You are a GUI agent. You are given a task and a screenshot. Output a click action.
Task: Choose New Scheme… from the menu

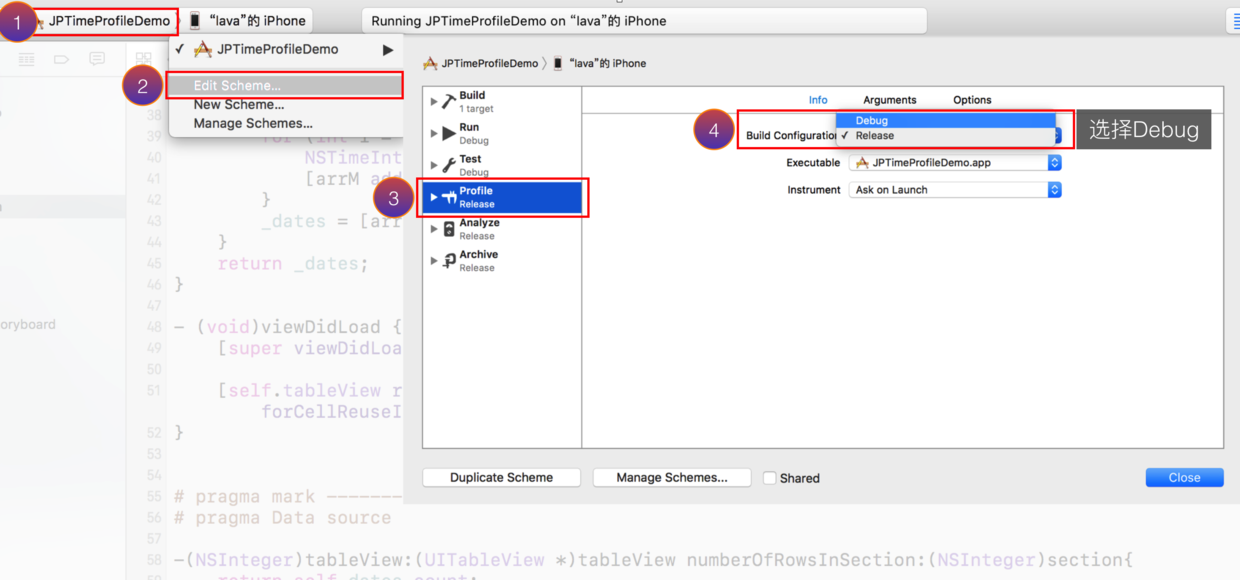pyautogui.click(x=239, y=104)
